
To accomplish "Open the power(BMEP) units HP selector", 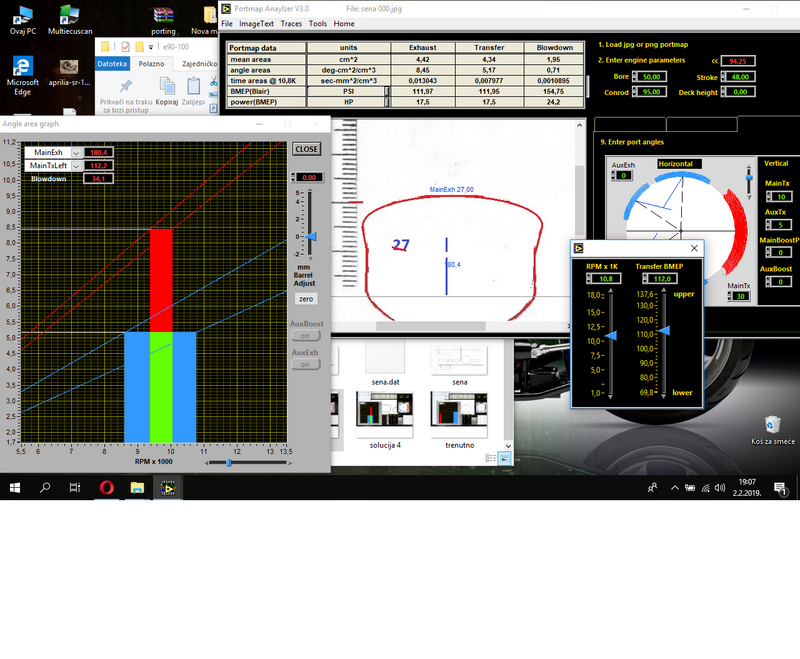I will [x=386, y=102].
